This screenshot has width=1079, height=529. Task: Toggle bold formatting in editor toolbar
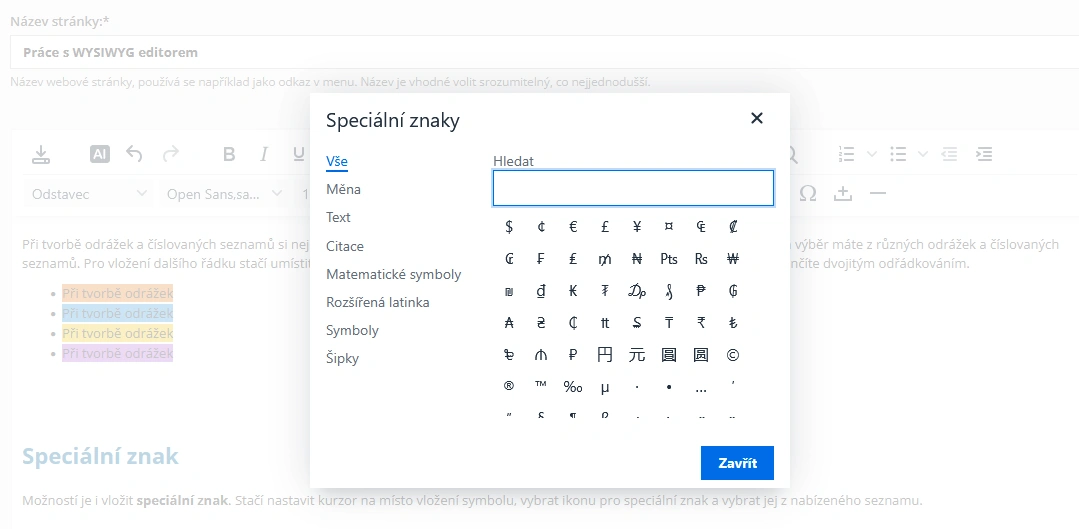click(229, 154)
